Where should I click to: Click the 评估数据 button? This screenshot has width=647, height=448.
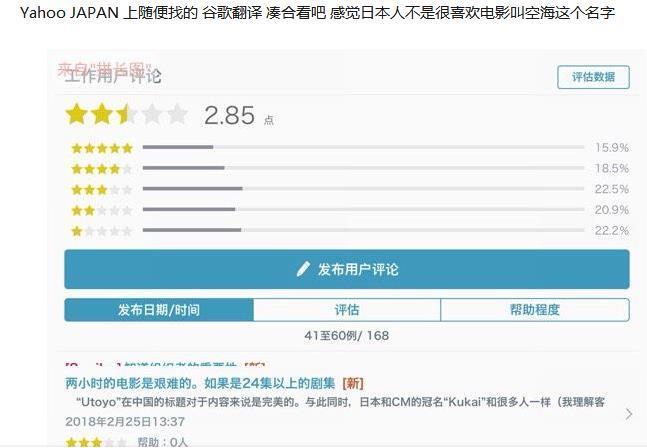pos(593,77)
